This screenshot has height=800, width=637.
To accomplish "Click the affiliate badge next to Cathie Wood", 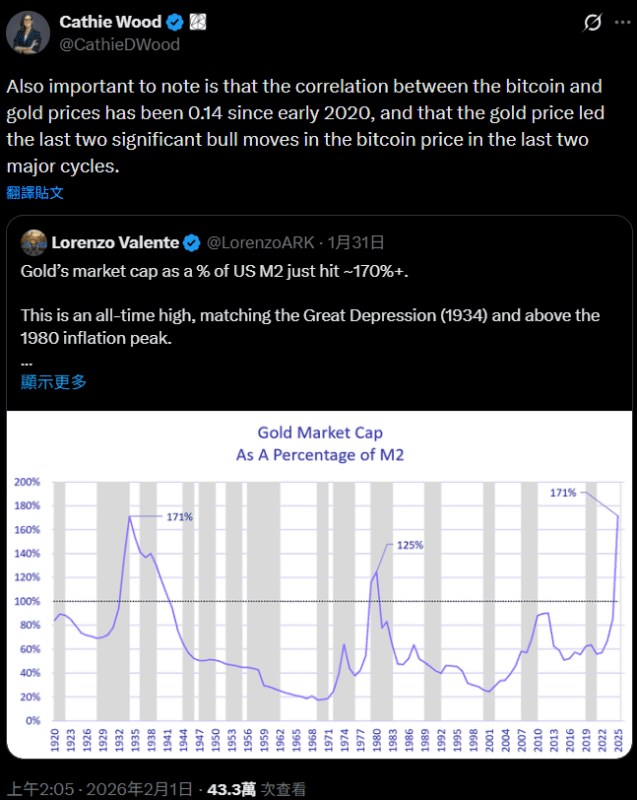I will coord(197,21).
